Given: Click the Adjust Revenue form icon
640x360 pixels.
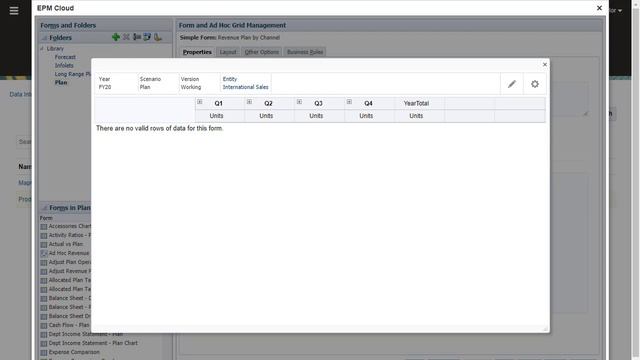Looking at the screenshot, I should coord(44,271).
